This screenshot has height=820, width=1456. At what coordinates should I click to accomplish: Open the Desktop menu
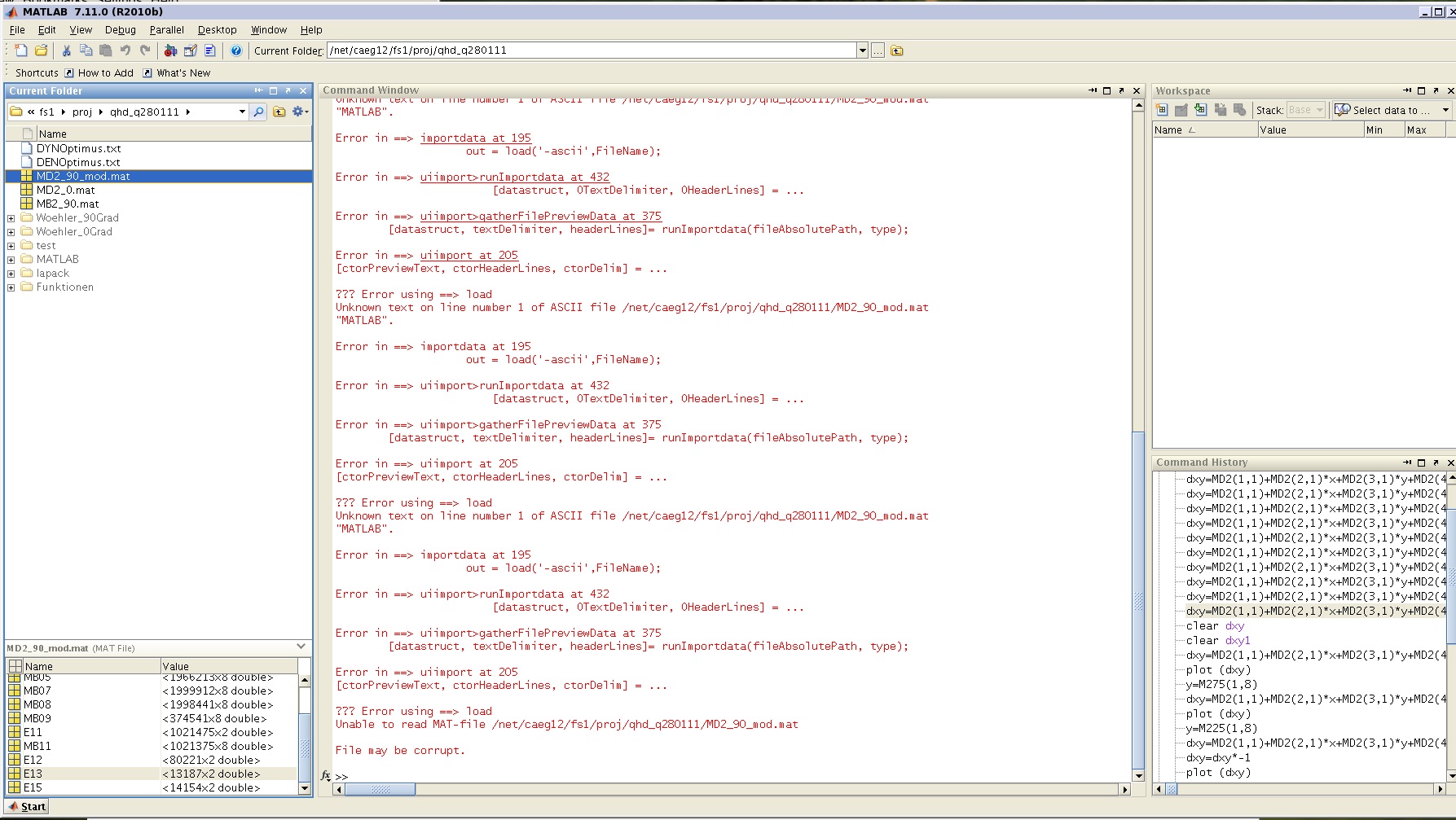[x=217, y=30]
